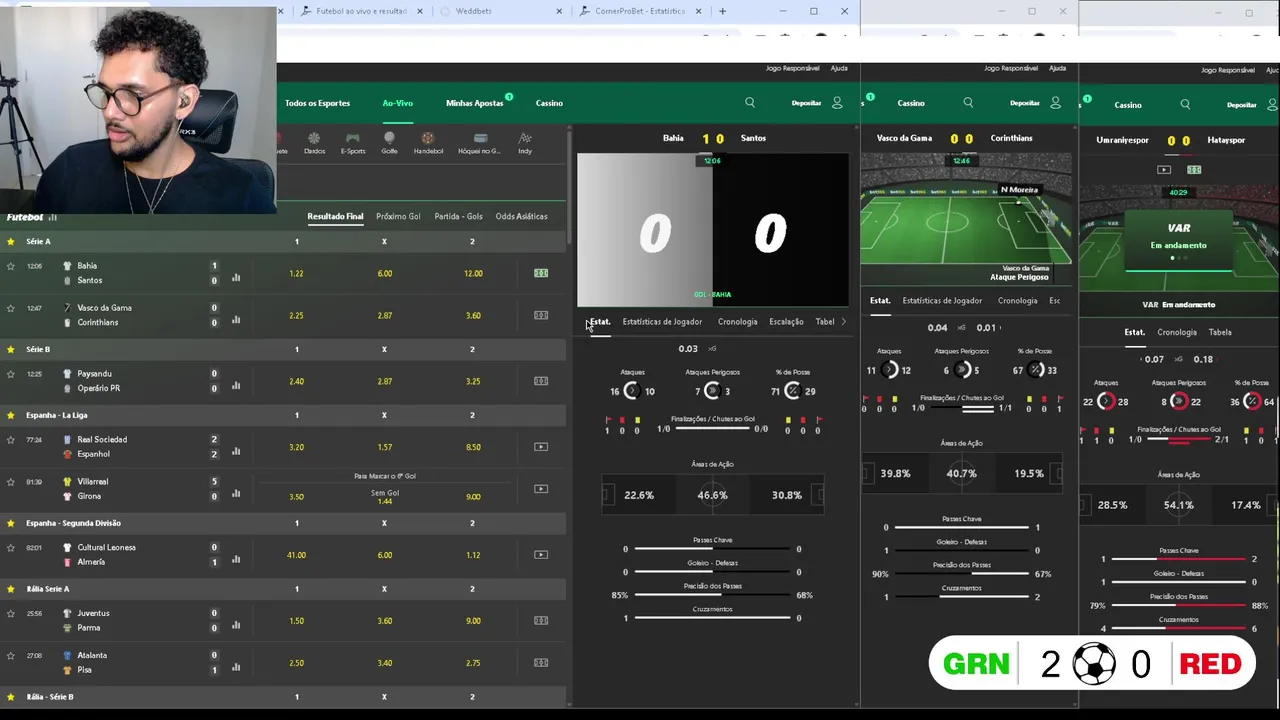Open match tracker pitch icon for Paysandu
1280x720 pixels.
541,381
